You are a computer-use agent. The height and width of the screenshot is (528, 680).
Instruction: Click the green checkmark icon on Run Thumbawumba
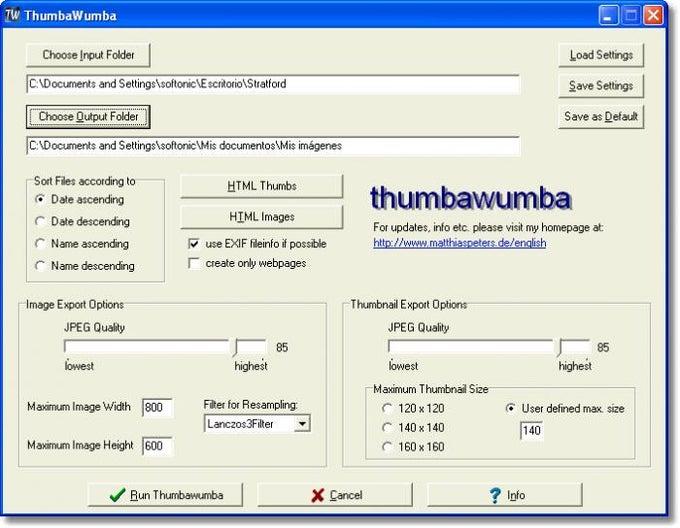(117, 495)
